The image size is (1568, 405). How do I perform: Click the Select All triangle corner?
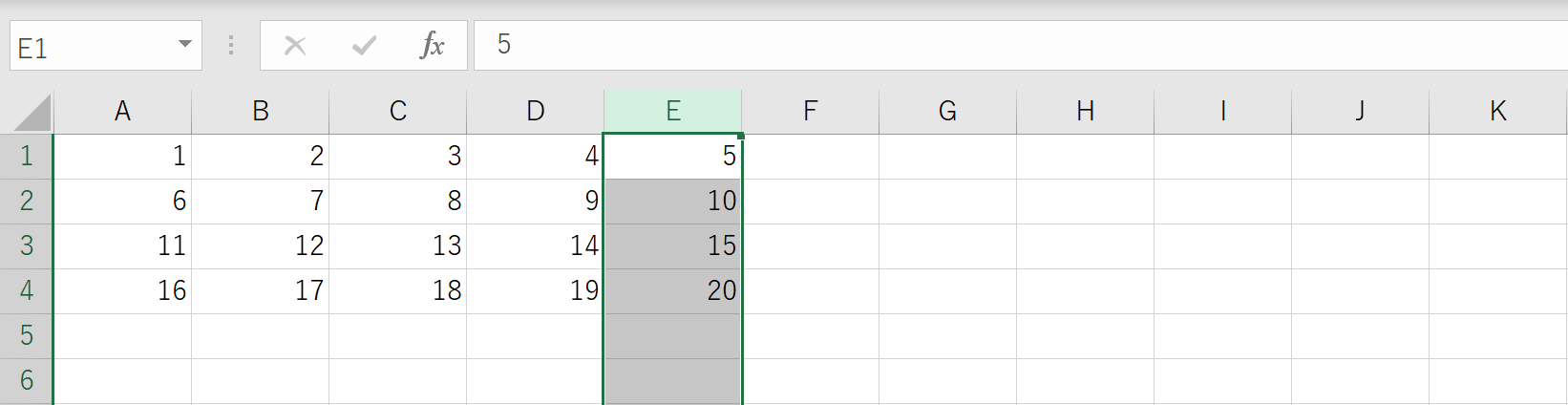click(32, 112)
